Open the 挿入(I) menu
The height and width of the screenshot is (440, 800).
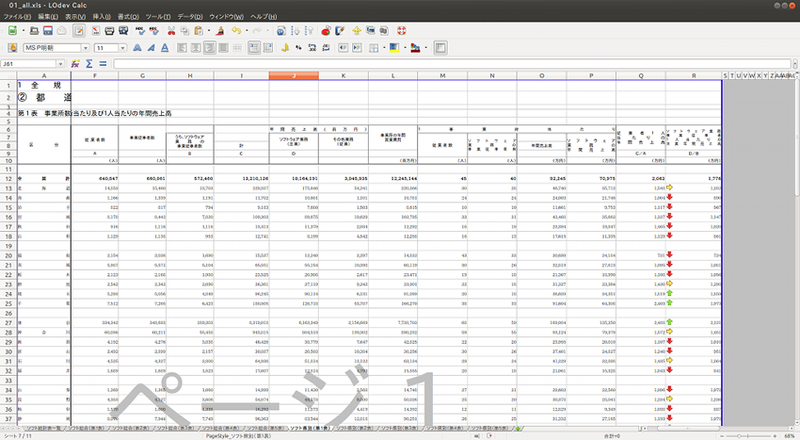[102, 17]
